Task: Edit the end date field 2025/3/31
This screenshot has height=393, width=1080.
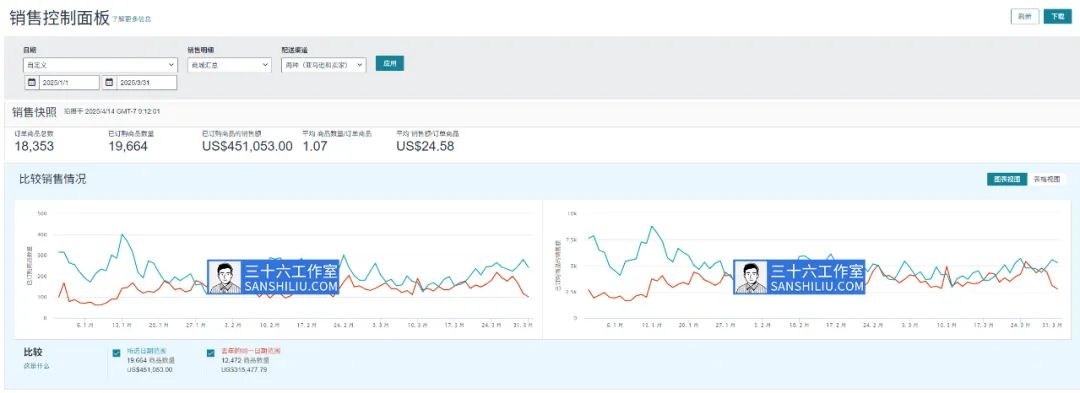Action: pos(147,83)
